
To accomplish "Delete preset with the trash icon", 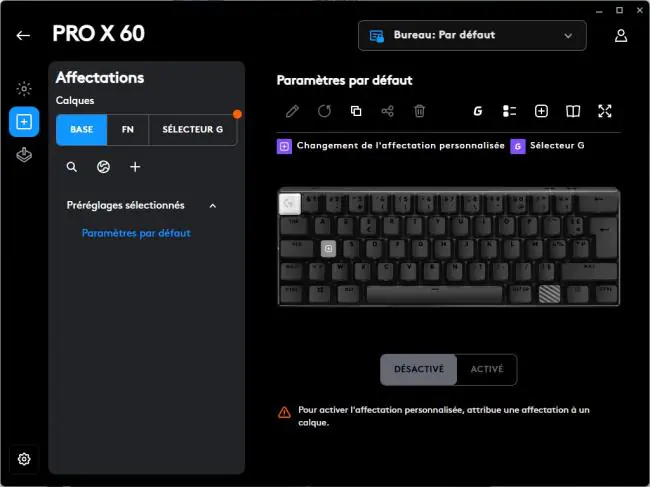I will point(420,111).
